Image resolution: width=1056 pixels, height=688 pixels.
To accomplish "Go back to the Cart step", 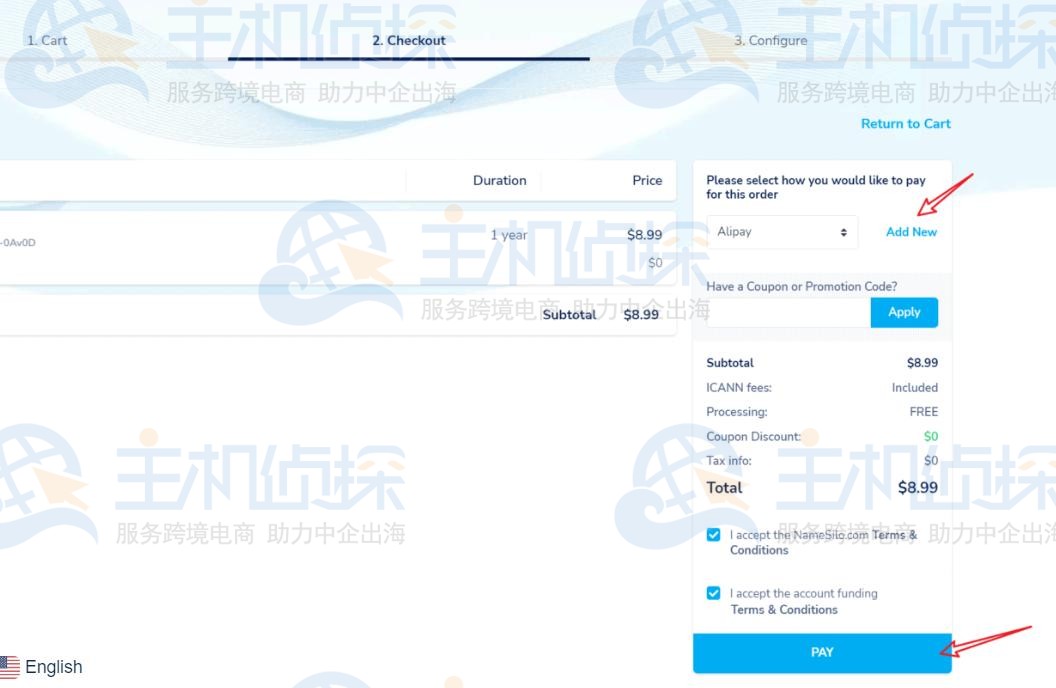I will [x=47, y=40].
